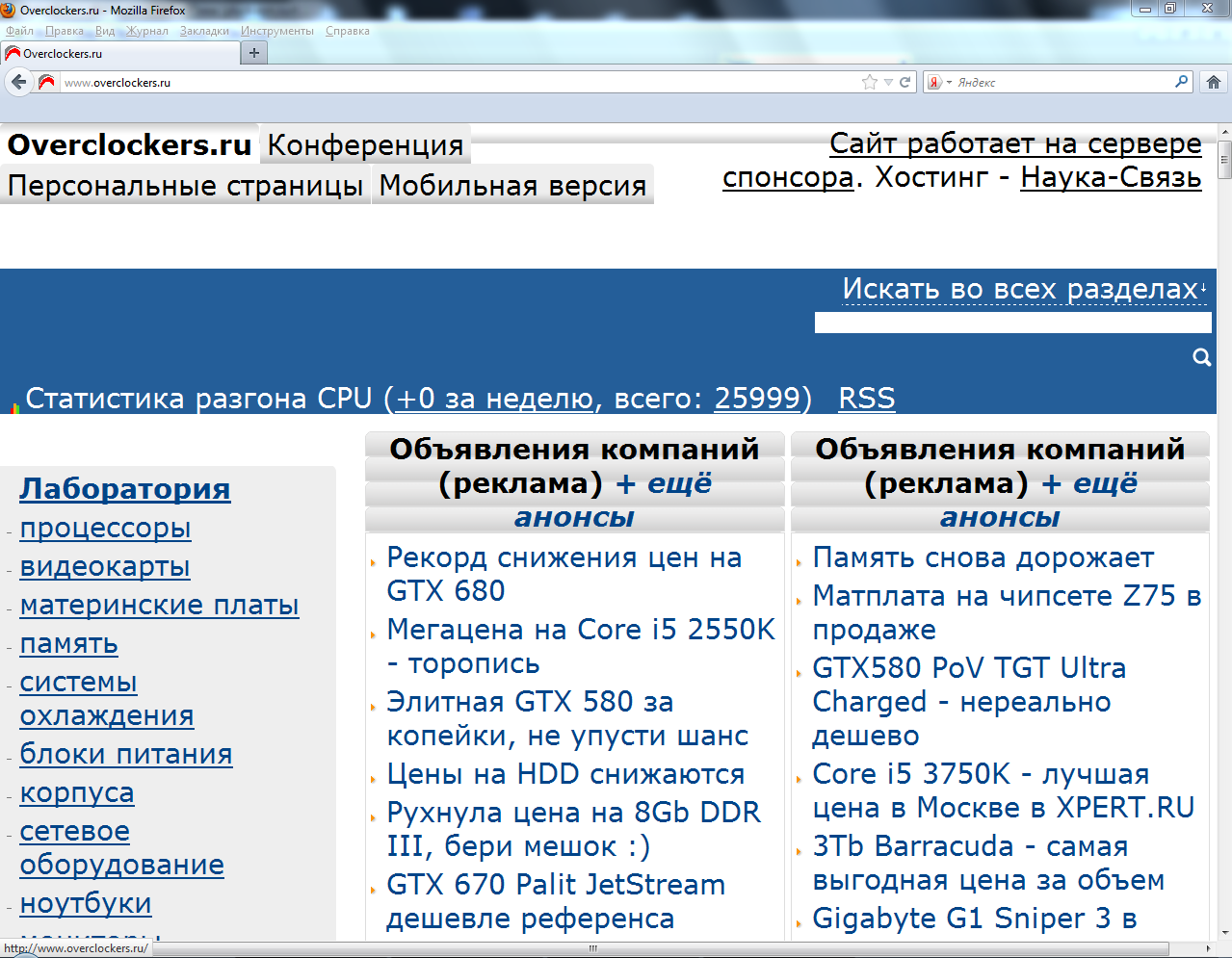Open 'Рекорд снижения цен на GTX 680'
Image resolution: width=1232 pixels, height=958 pixels.
[564, 574]
